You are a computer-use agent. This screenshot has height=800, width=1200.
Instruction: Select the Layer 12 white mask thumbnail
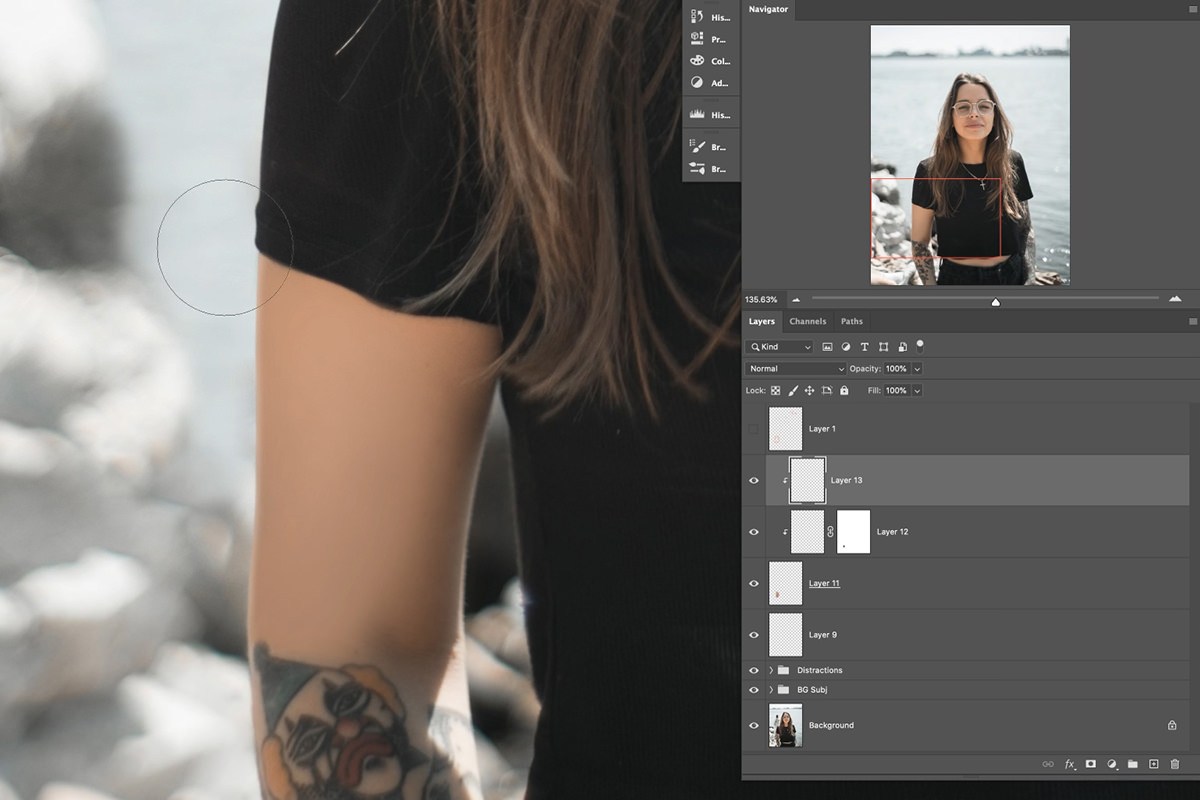coord(853,532)
